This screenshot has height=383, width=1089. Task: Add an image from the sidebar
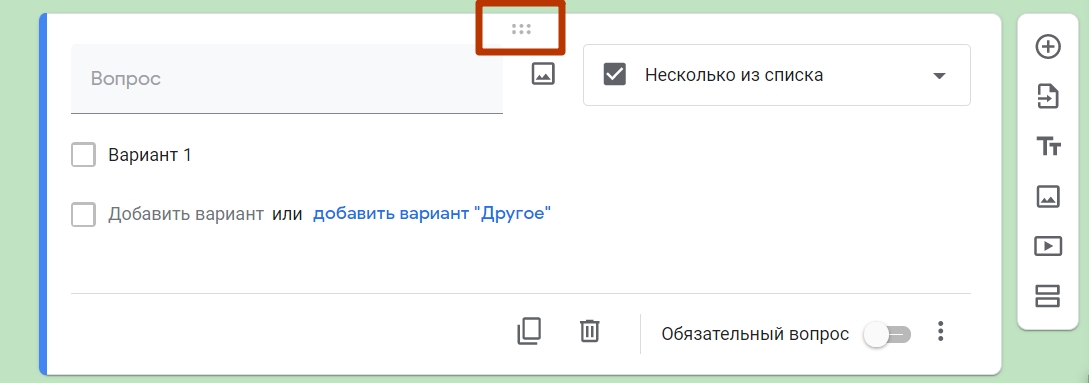(1047, 197)
